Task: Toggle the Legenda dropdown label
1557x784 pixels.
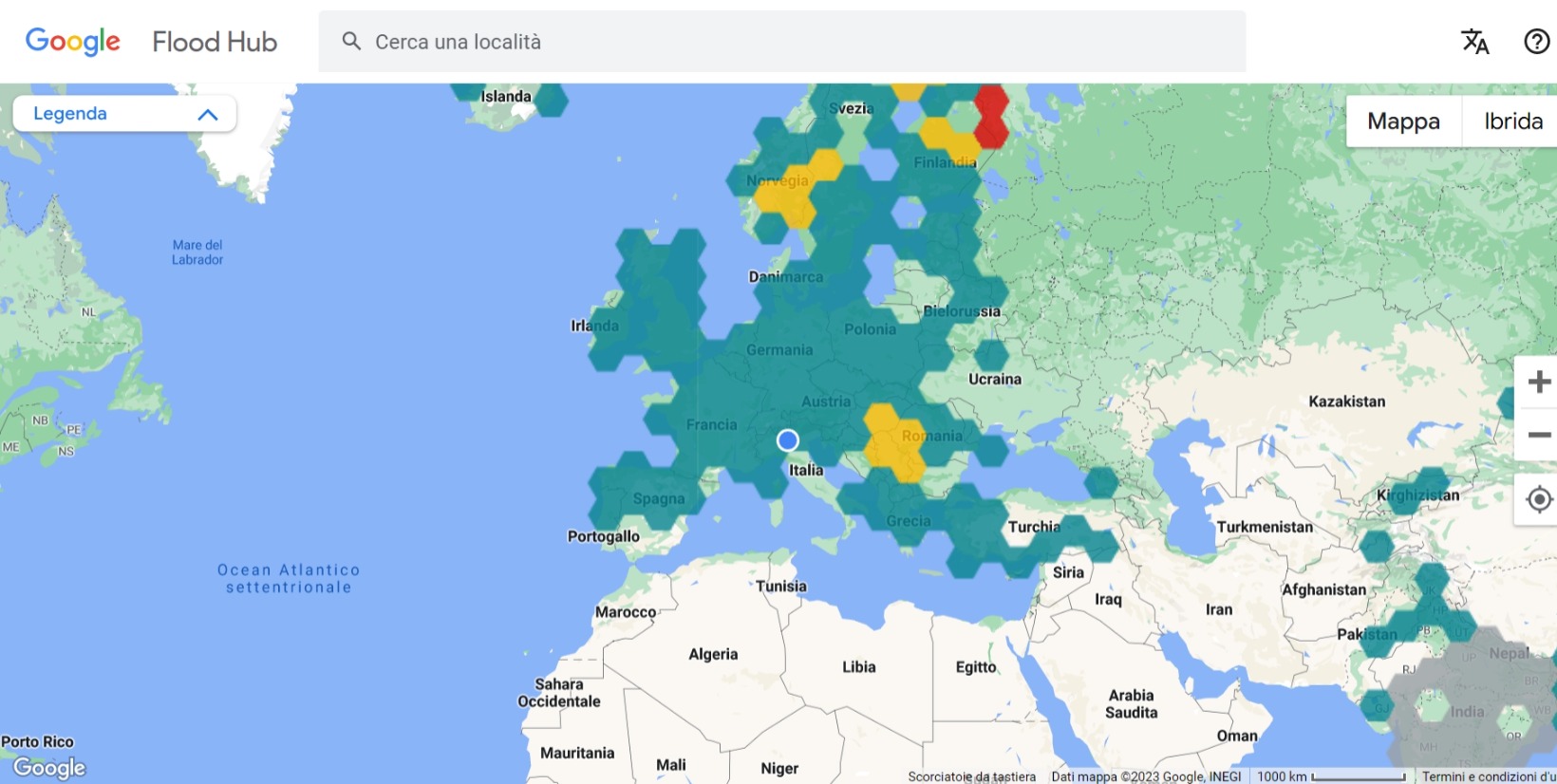Action: pyautogui.click(x=70, y=114)
